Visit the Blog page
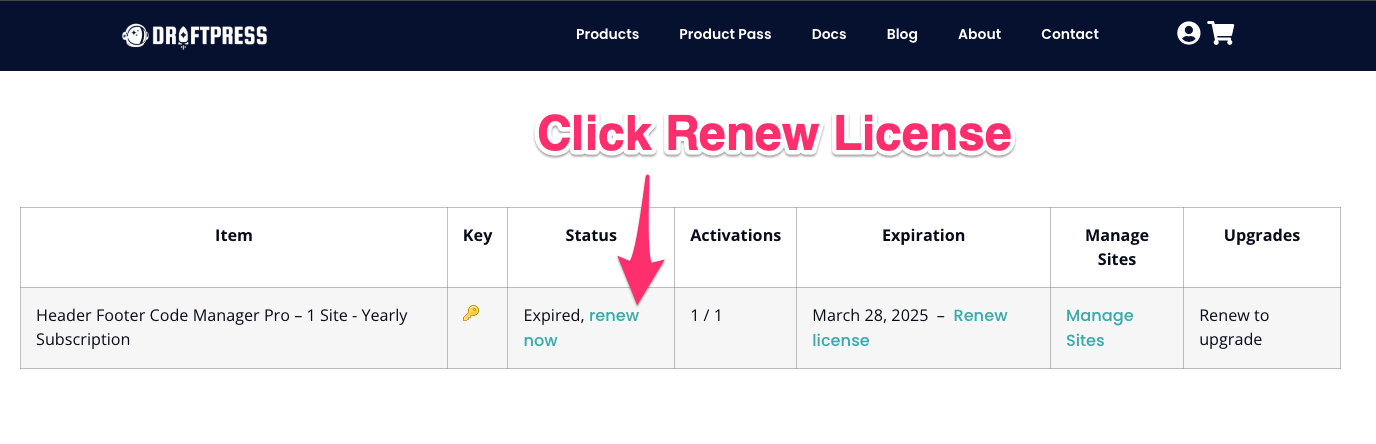Screen dimensions: 1376x444 [x=902, y=34]
